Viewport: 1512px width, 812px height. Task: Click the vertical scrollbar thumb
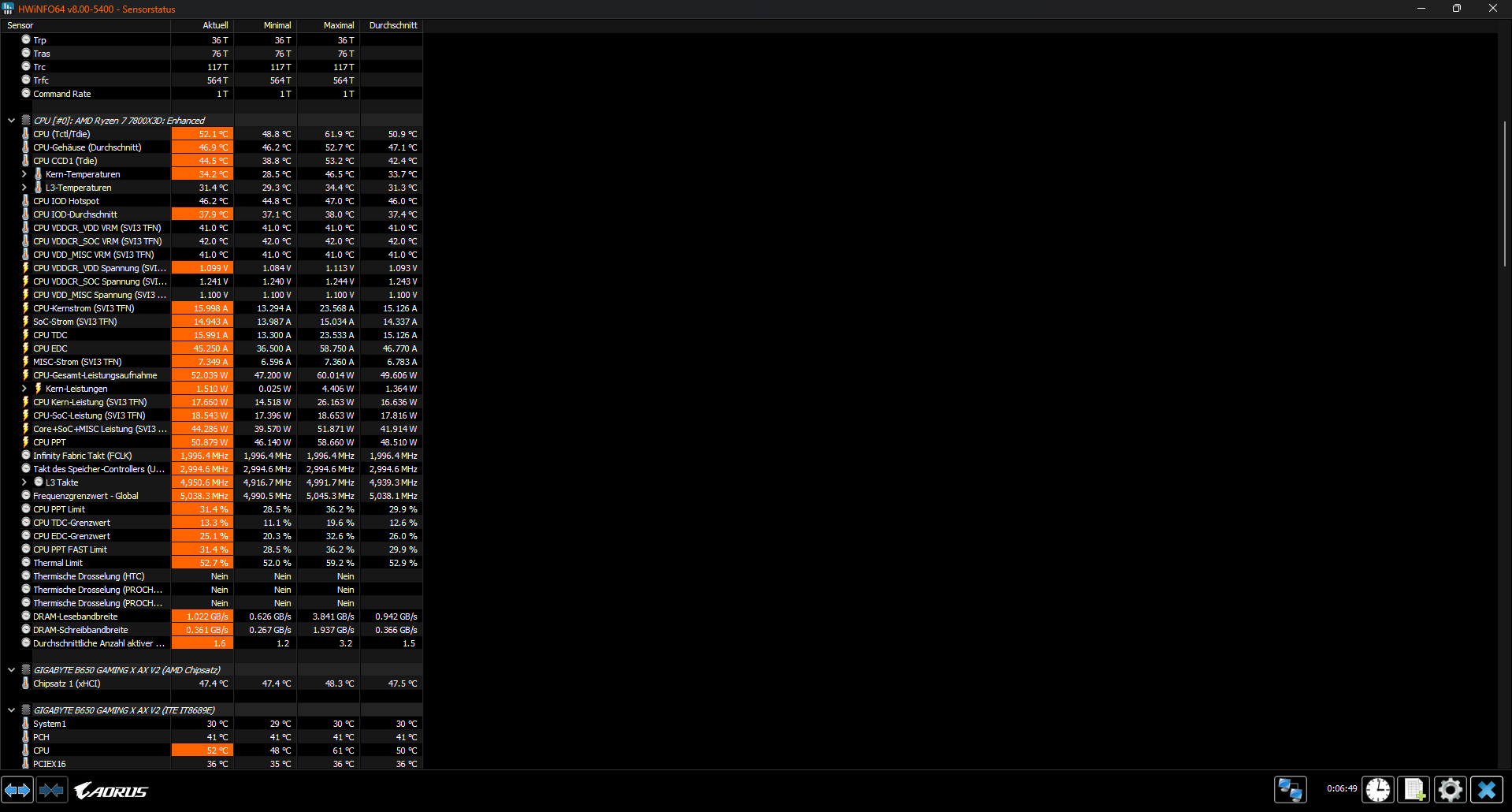(x=1505, y=193)
